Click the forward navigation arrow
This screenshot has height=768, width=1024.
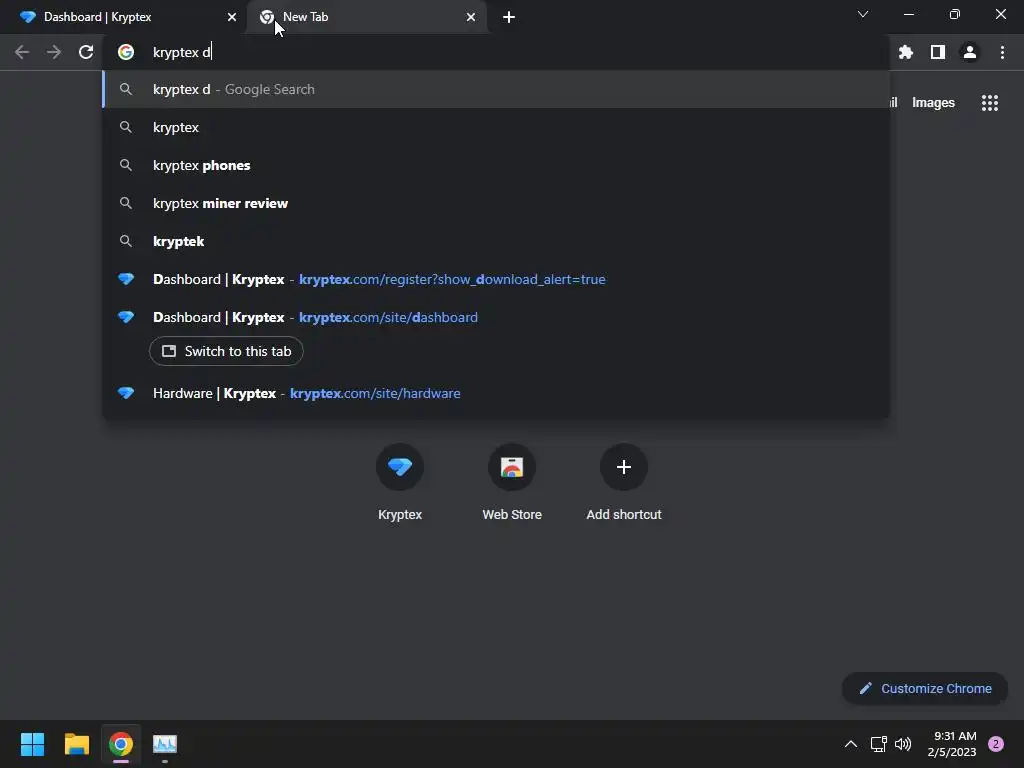point(54,52)
